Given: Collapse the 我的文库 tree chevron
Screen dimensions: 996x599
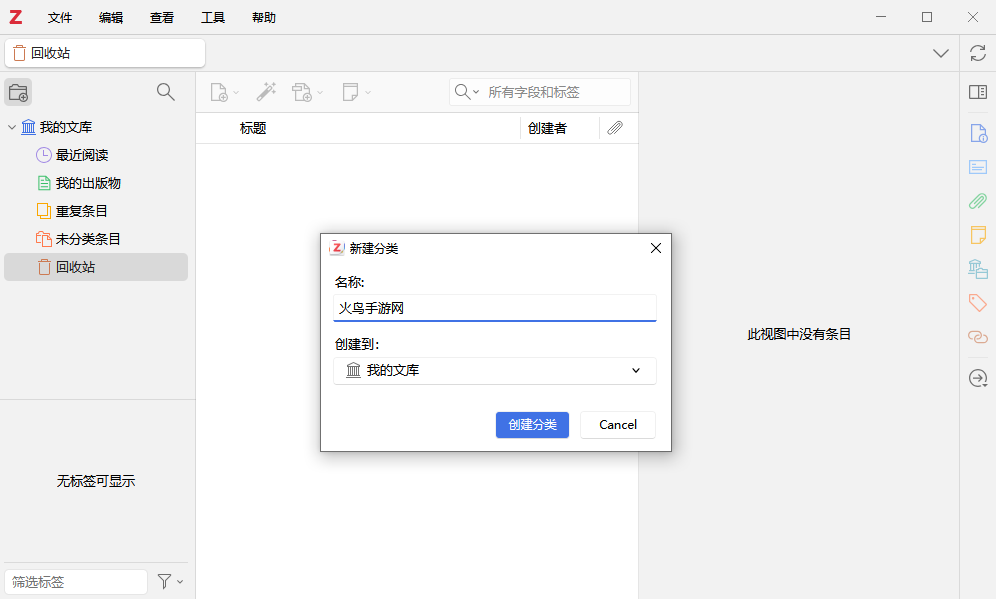Looking at the screenshot, I should [x=11, y=128].
